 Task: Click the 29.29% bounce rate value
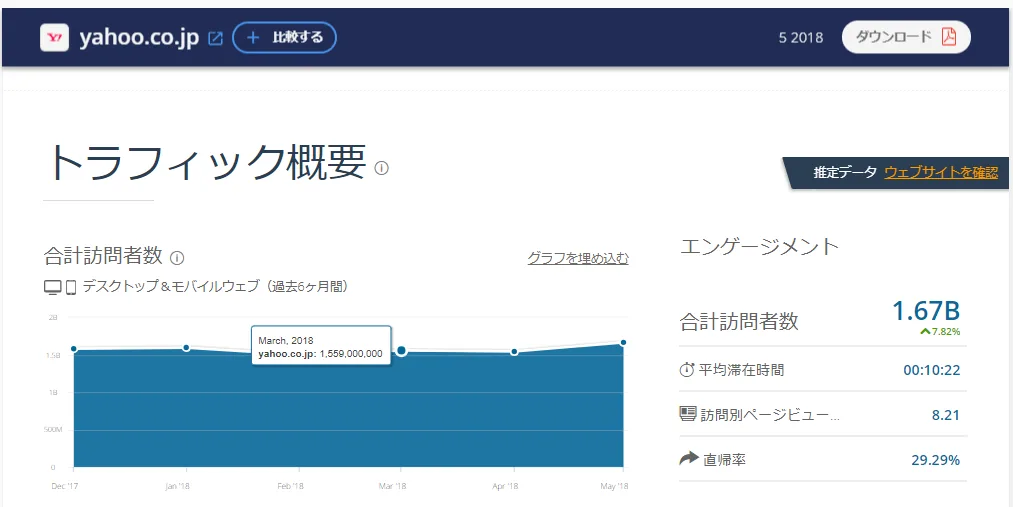pyautogui.click(x=935, y=460)
